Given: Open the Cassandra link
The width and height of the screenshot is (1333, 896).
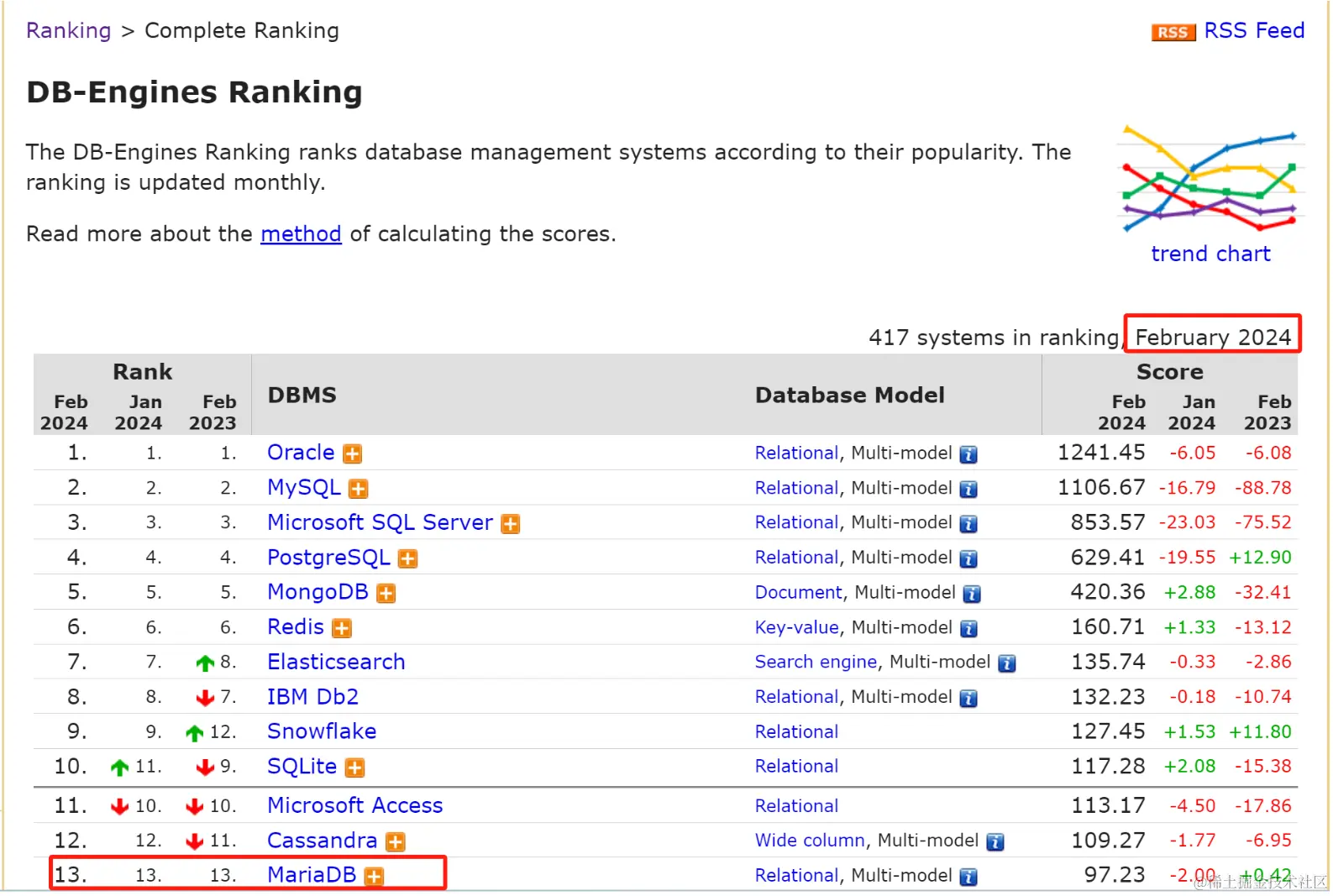Looking at the screenshot, I should (x=322, y=840).
